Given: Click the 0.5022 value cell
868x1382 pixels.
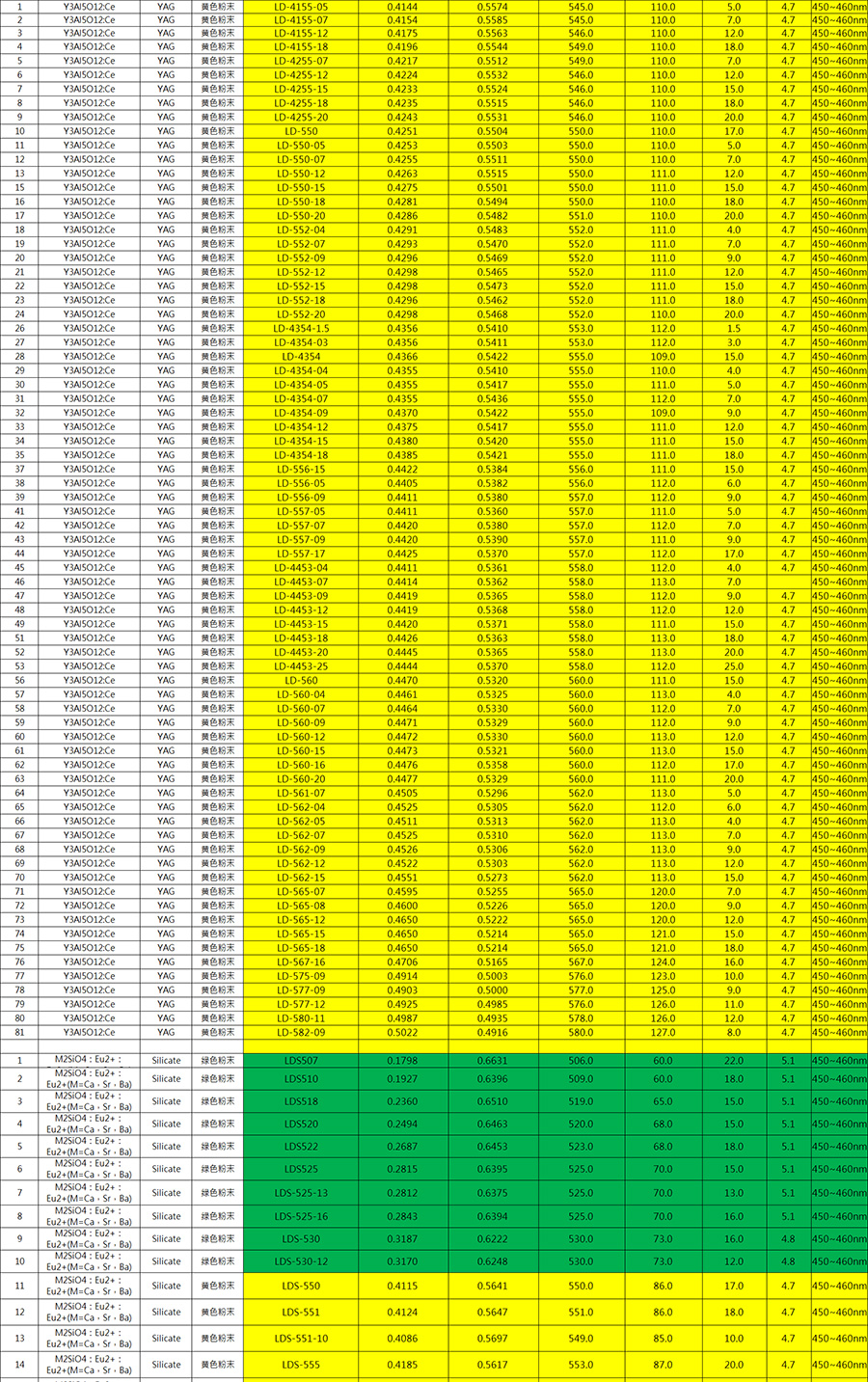Looking at the screenshot, I should (402, 1032).
